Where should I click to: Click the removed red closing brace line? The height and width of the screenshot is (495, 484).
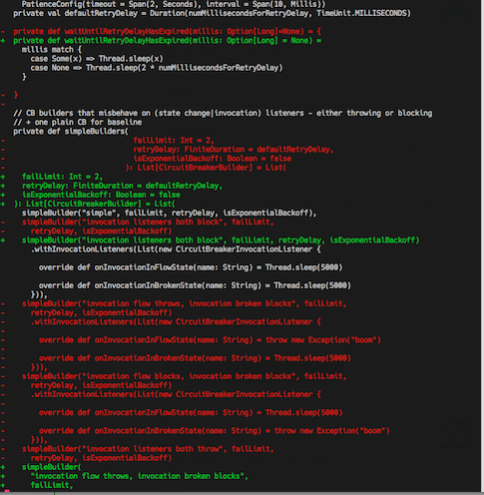(x=15, y=95)
